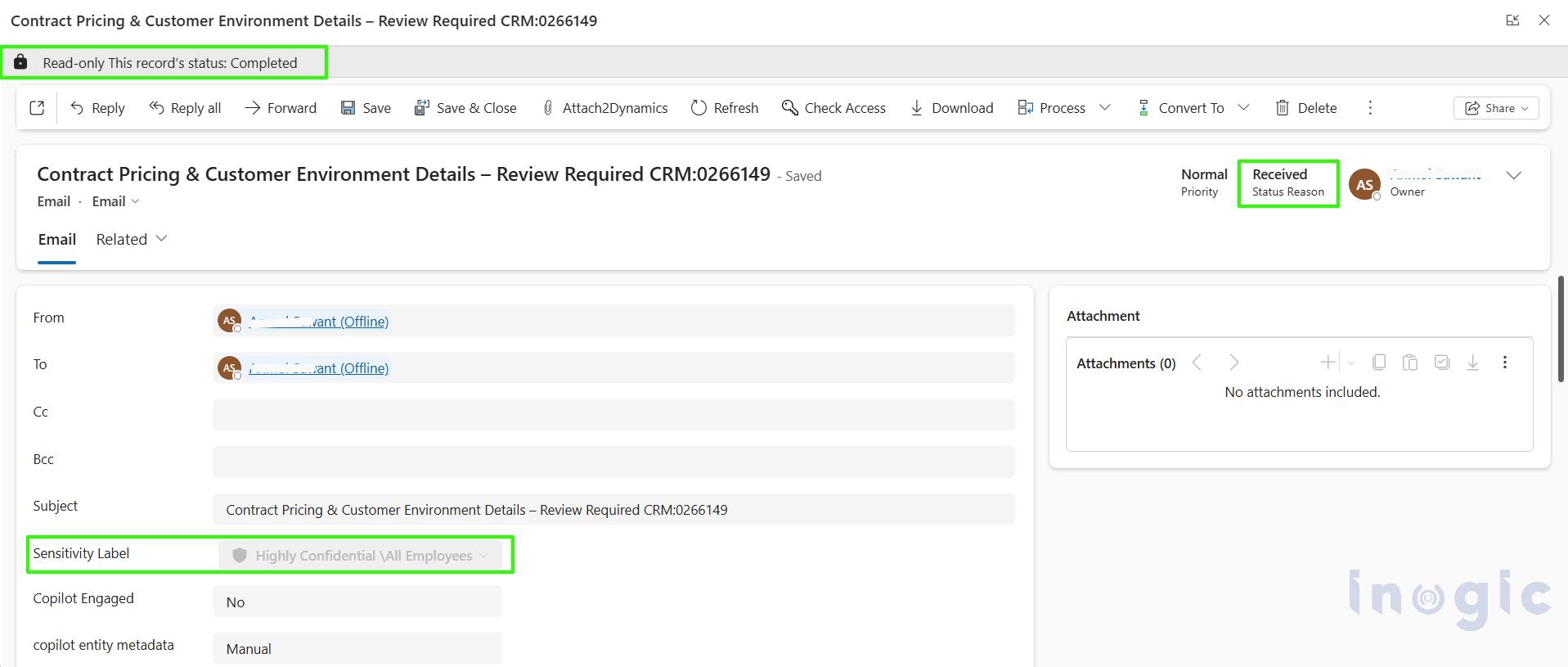The width and height of the screenshot is (1568, 667).
Task: Click Reply all in the command bar
Action: click(x=185, y=108)
